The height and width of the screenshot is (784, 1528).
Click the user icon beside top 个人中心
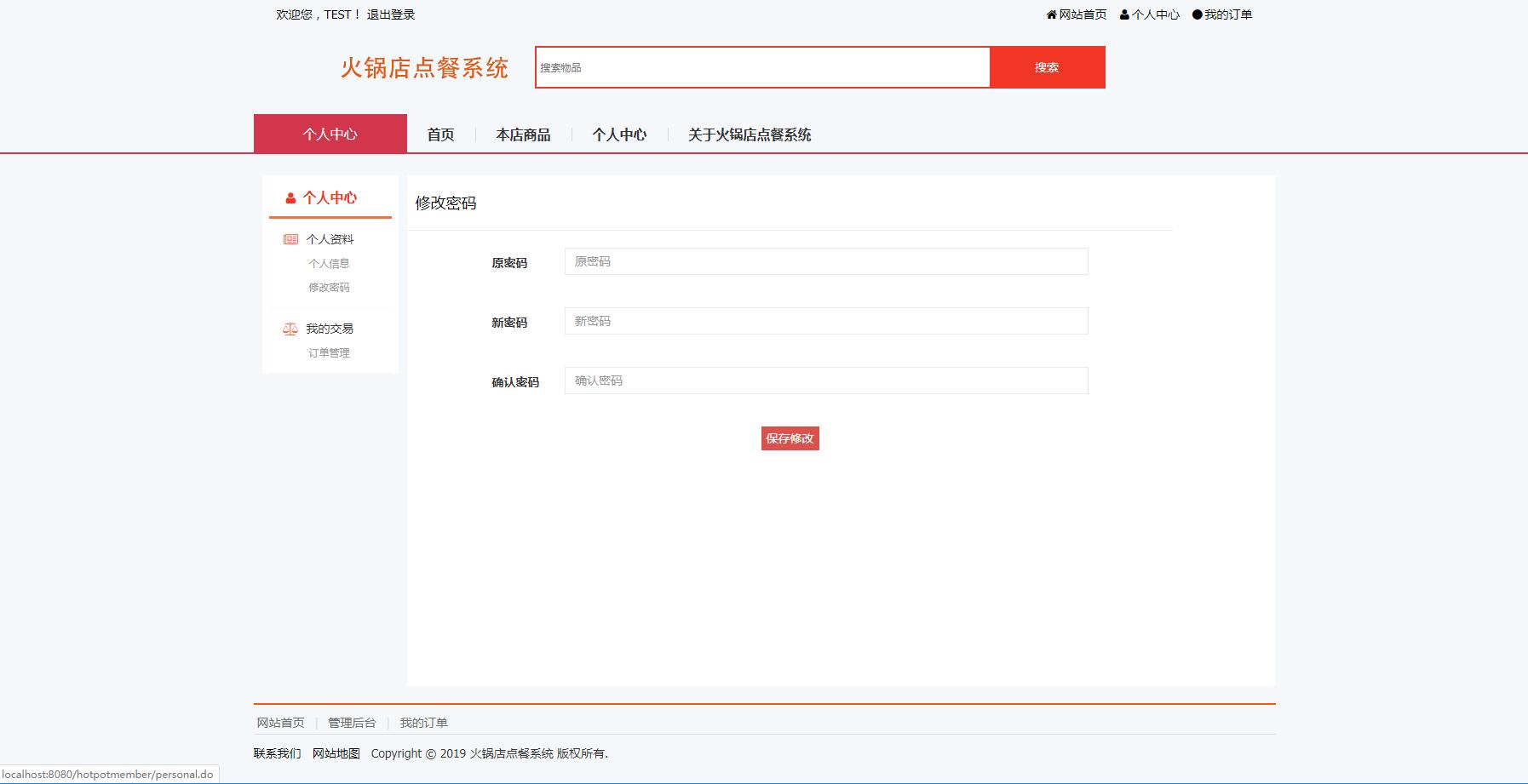(1124, 14)
